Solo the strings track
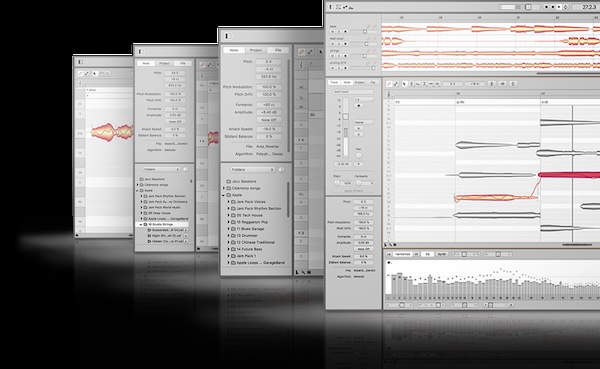Image resolution: width=600 pixels, height=369 pixels. (339, 56)
